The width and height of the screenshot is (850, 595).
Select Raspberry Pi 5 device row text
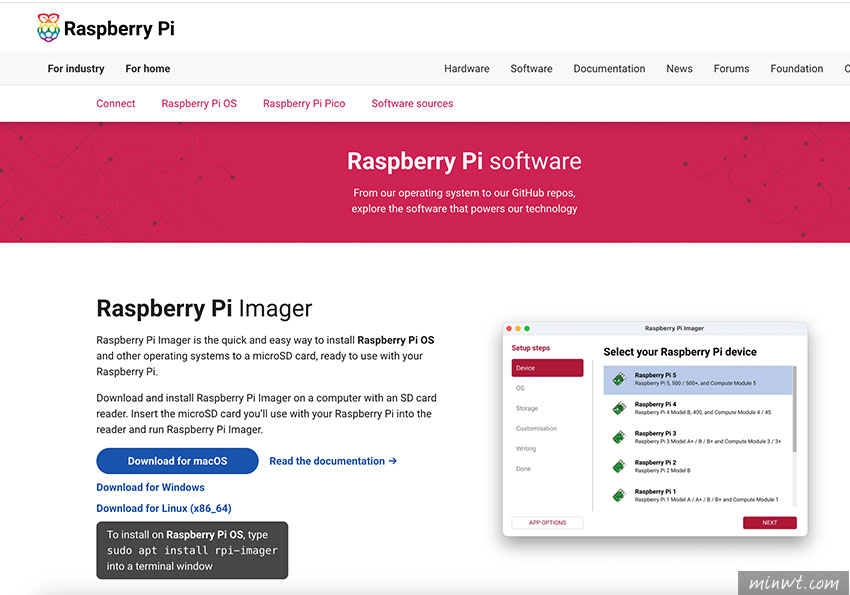[695, 379]
